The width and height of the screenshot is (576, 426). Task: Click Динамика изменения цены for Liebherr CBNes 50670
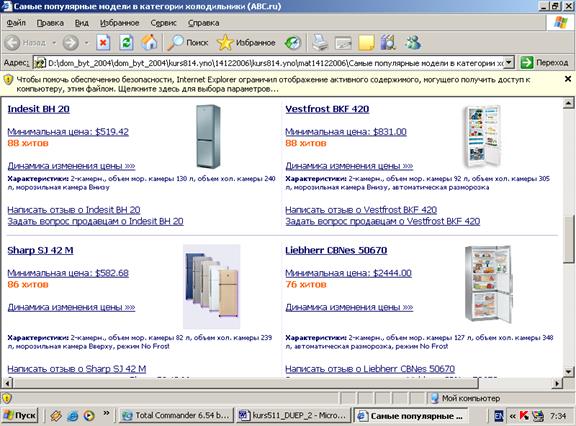tap(349, 307)
